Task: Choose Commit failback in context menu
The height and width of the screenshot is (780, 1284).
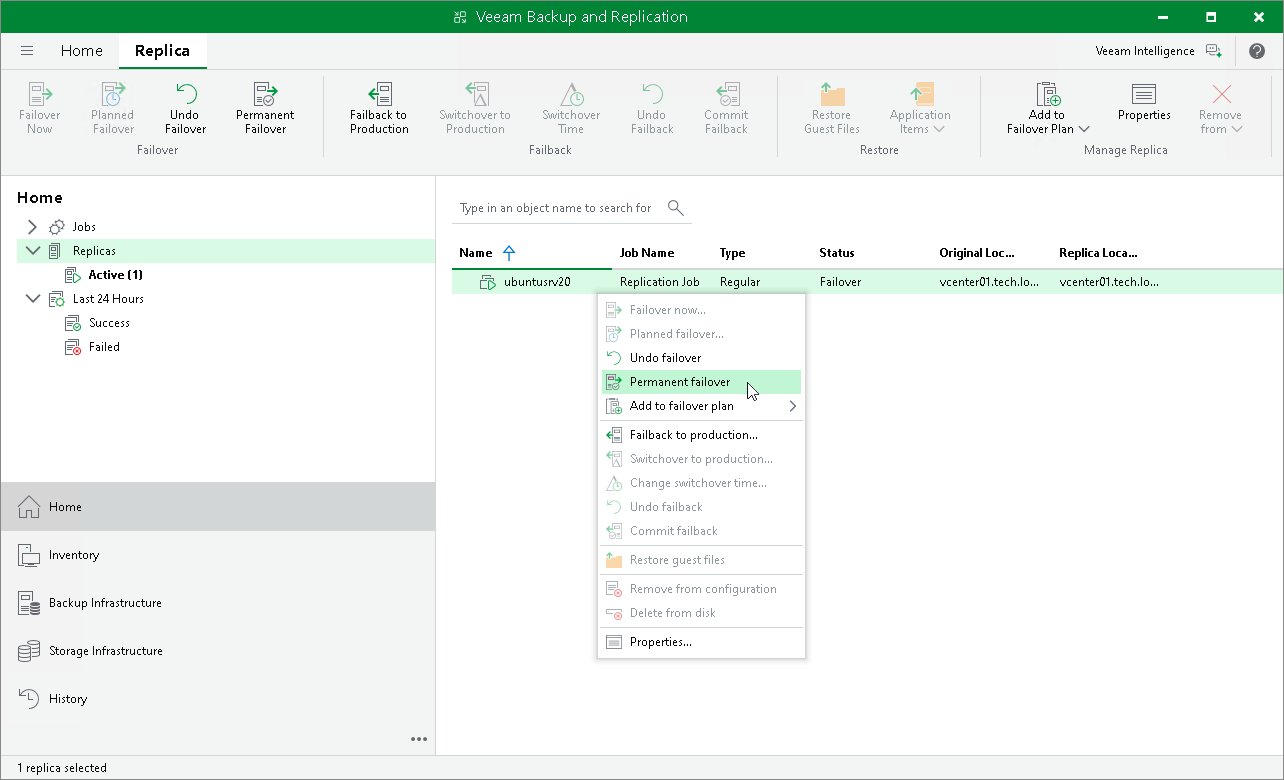Action: click(701, 531)
